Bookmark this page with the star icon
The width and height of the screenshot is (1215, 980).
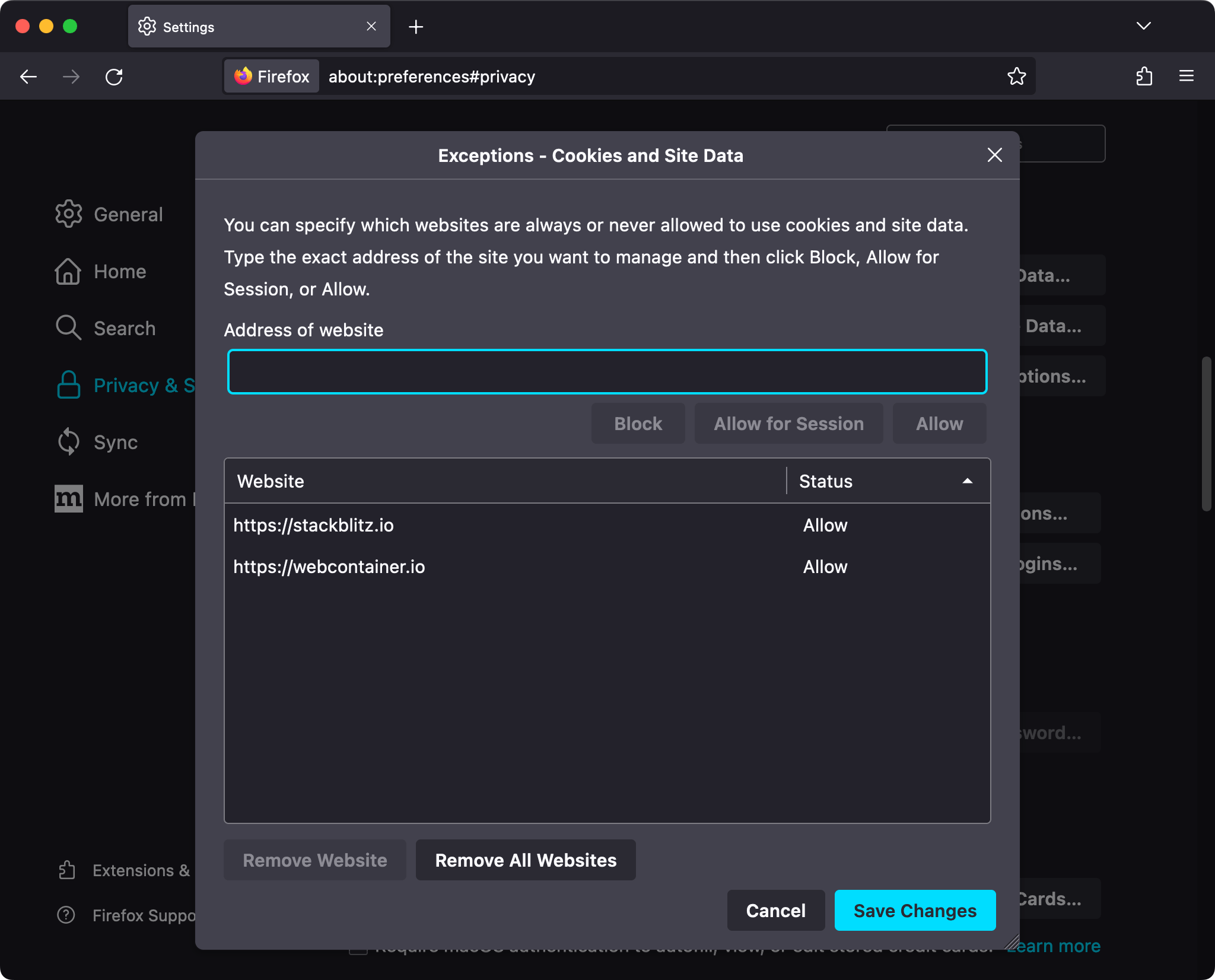[1016, 76]
